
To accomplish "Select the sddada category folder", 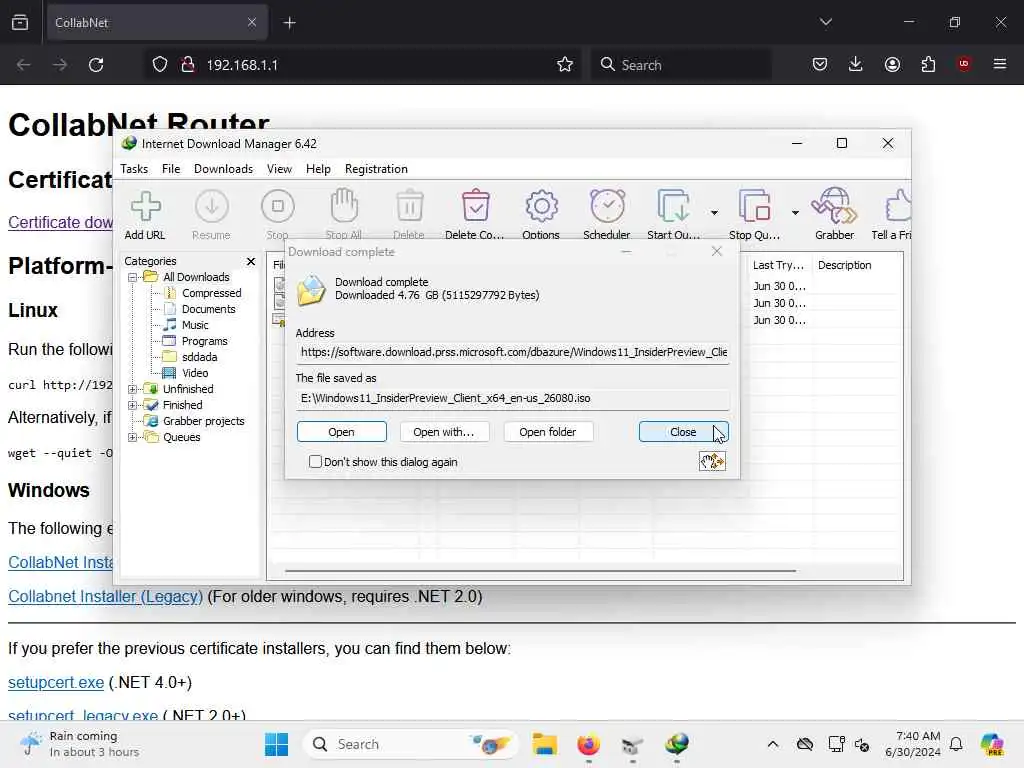I will click(x=199, y=357).
